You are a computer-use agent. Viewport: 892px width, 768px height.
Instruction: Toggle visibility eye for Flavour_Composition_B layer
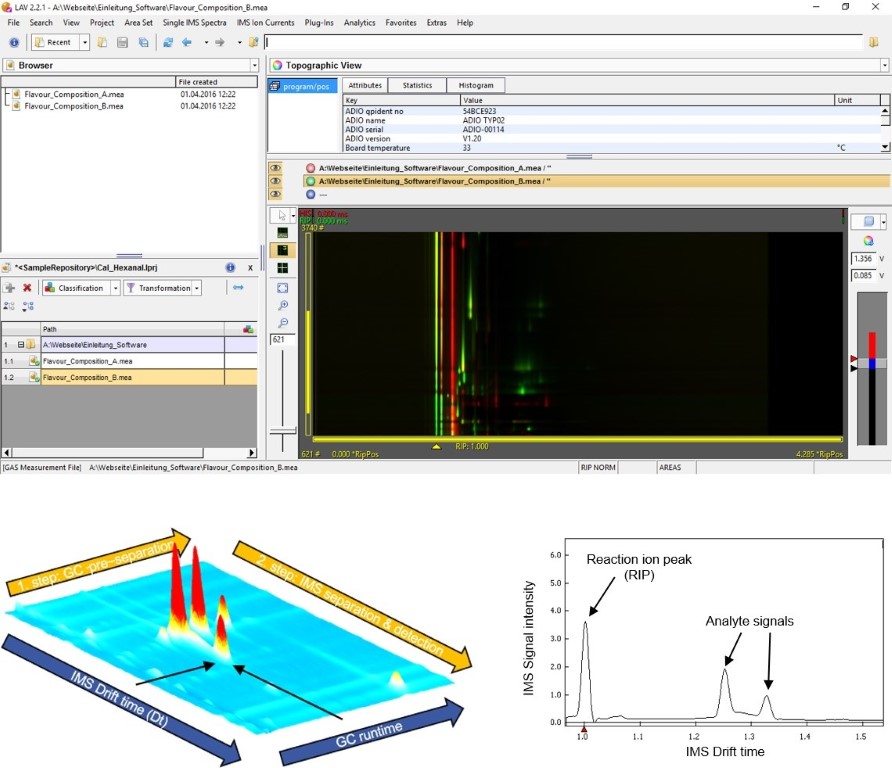[x=275, y=181]
